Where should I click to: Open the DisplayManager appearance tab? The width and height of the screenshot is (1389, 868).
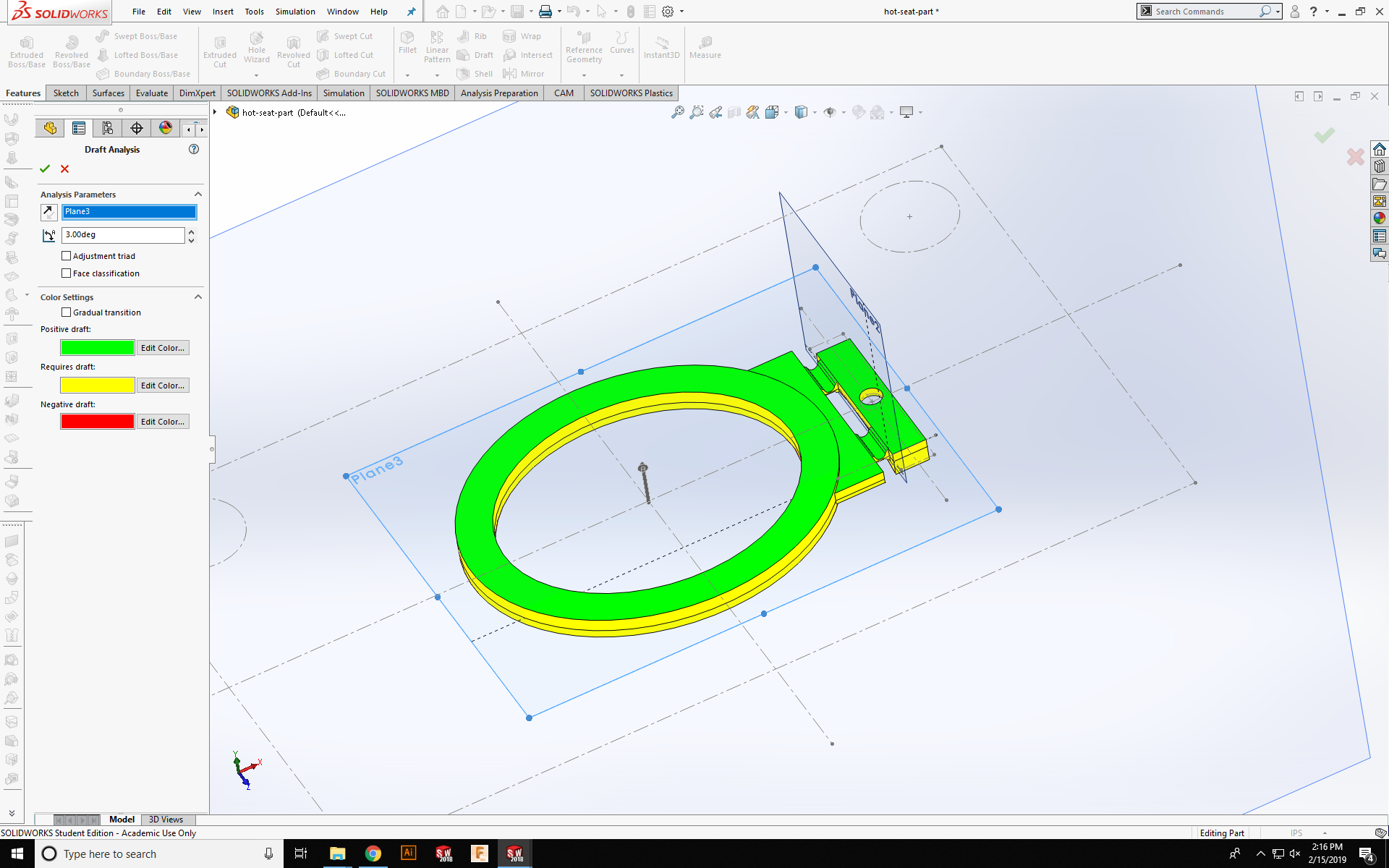(166, 128)
